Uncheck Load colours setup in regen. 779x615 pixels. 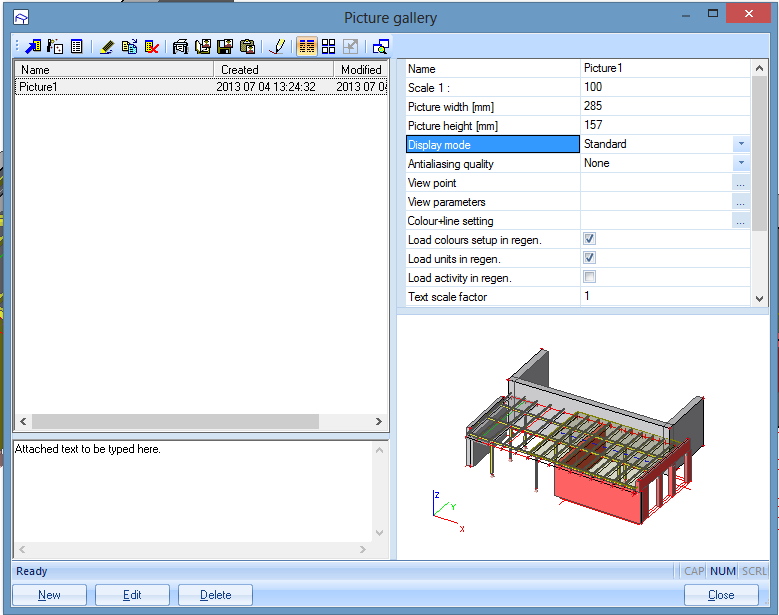click(589, 239)
